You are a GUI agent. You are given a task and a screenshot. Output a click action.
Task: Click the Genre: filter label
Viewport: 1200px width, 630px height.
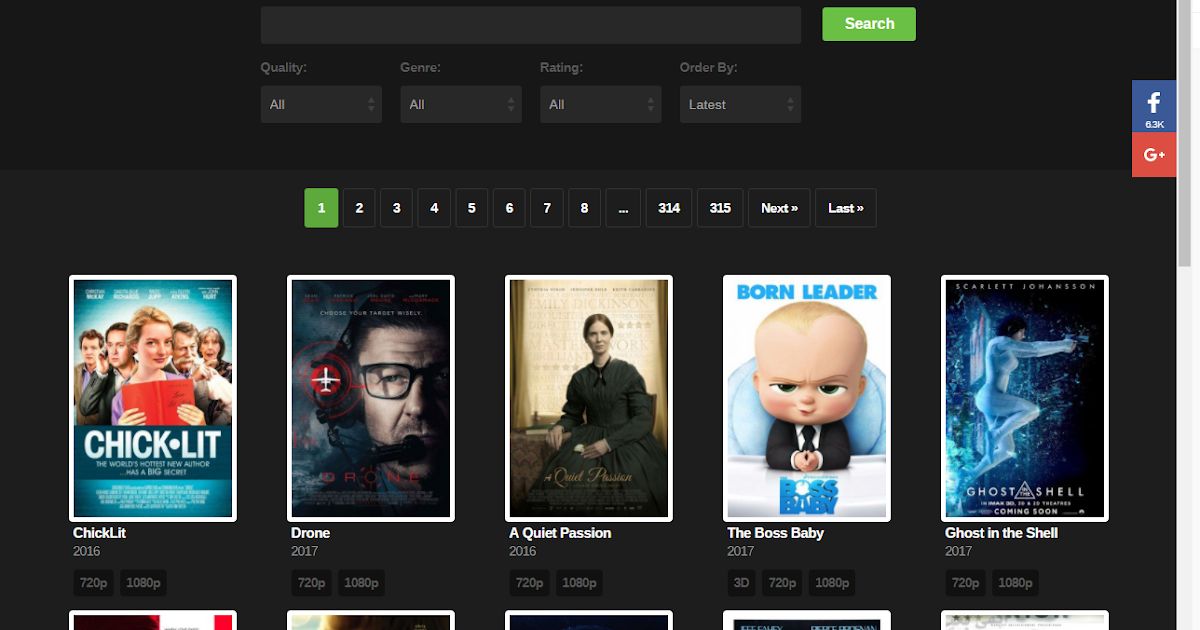pyautogui.click(x=421, y=68)
